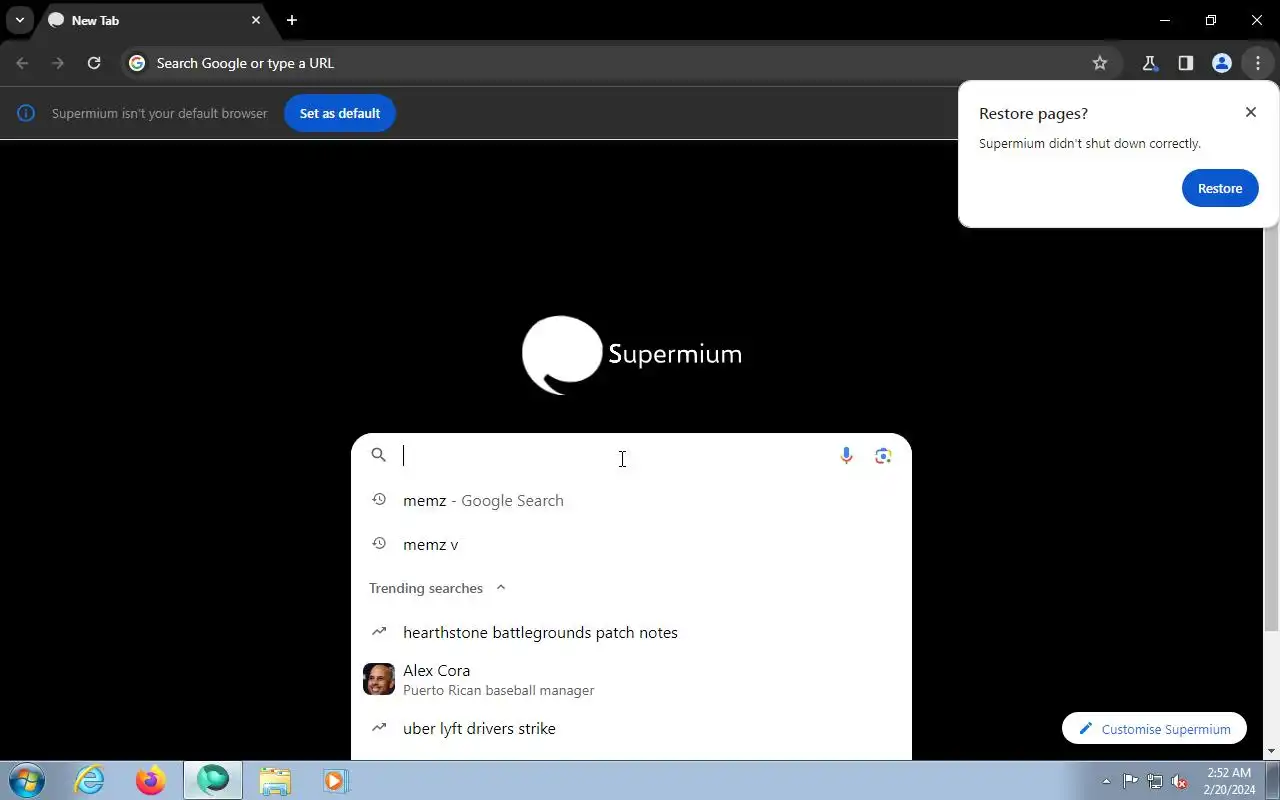
Task: Launch Firefox from taskbar
Action: pyautogui.click(x=151, y=780)
